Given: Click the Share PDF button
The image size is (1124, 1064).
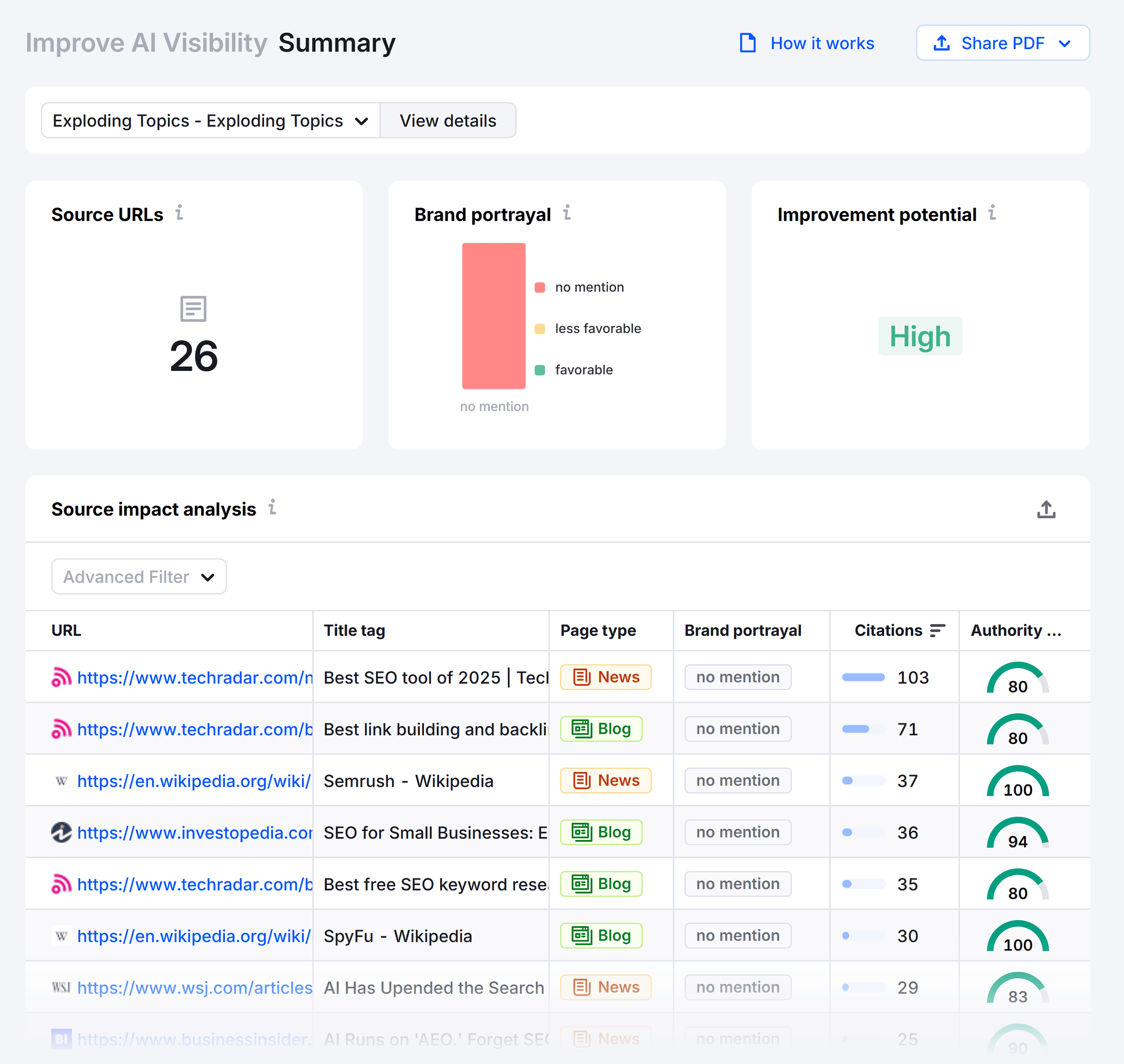Looking at the screenshot, I should coord(1003,43).
